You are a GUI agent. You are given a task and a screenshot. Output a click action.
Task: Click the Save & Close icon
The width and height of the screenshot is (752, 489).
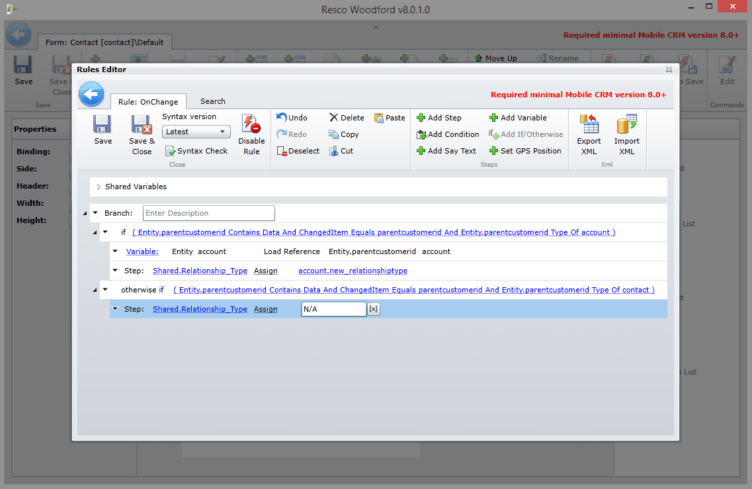pyautogui.click(x=141, y=125)
